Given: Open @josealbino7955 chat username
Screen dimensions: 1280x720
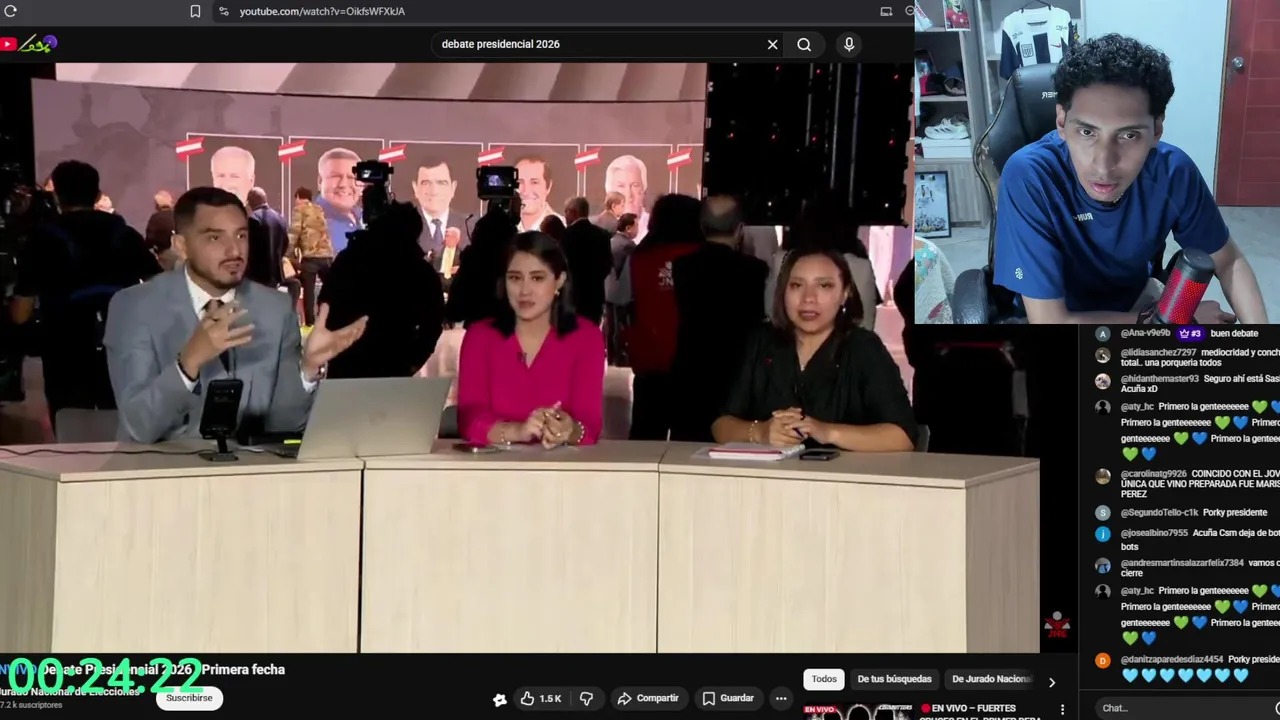Looking at the screenshot, I should pyautogui.click(x=1154, y=533).
